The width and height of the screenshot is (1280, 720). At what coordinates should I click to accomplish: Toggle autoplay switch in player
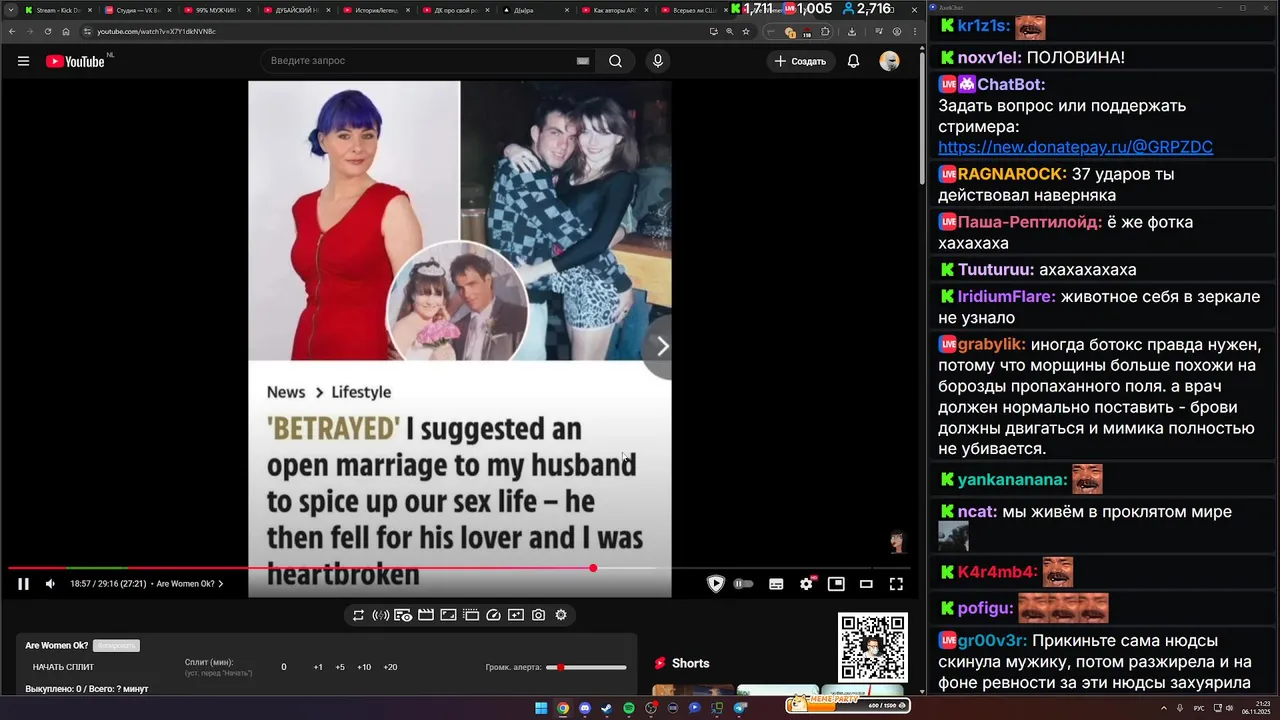point(743,584)
